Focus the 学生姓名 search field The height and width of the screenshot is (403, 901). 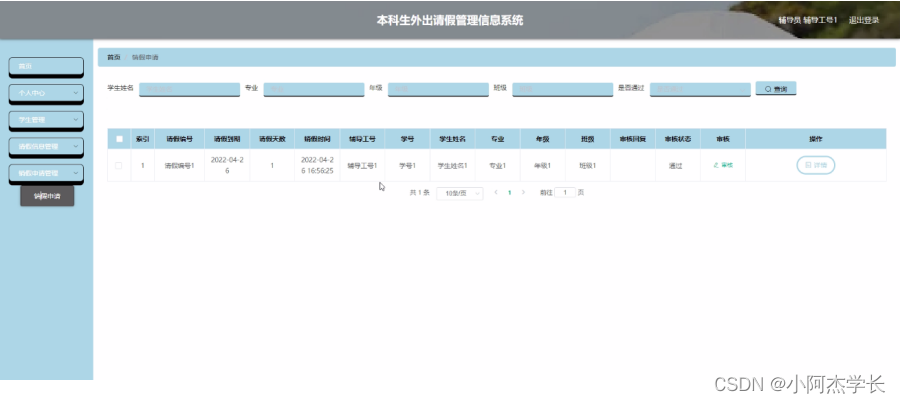[189, 89]
